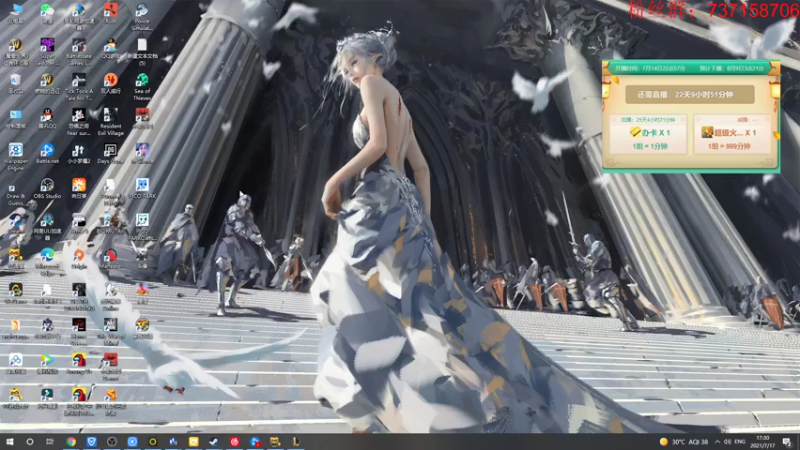Select the 超级火箭 X 1 gift card
Viewport: 800px width, 450px height.
[731, 134]
